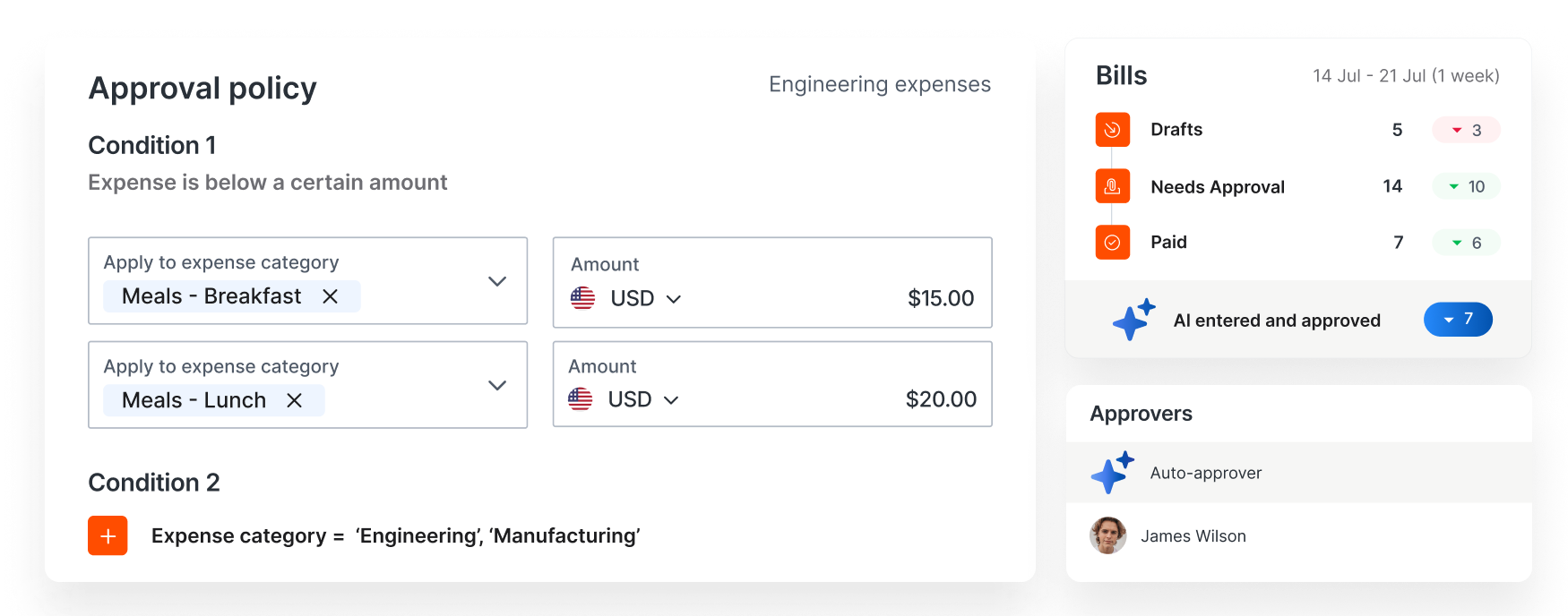Click the blue AI approved count badge
The image size is (1568, 616).
[1458, 320]
